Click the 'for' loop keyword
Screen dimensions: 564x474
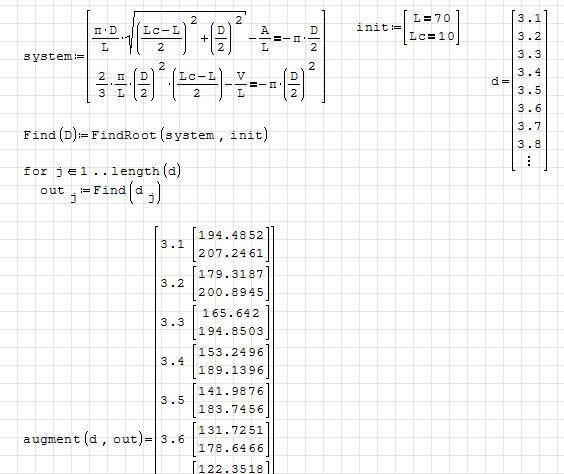click(x=35, y=171)
